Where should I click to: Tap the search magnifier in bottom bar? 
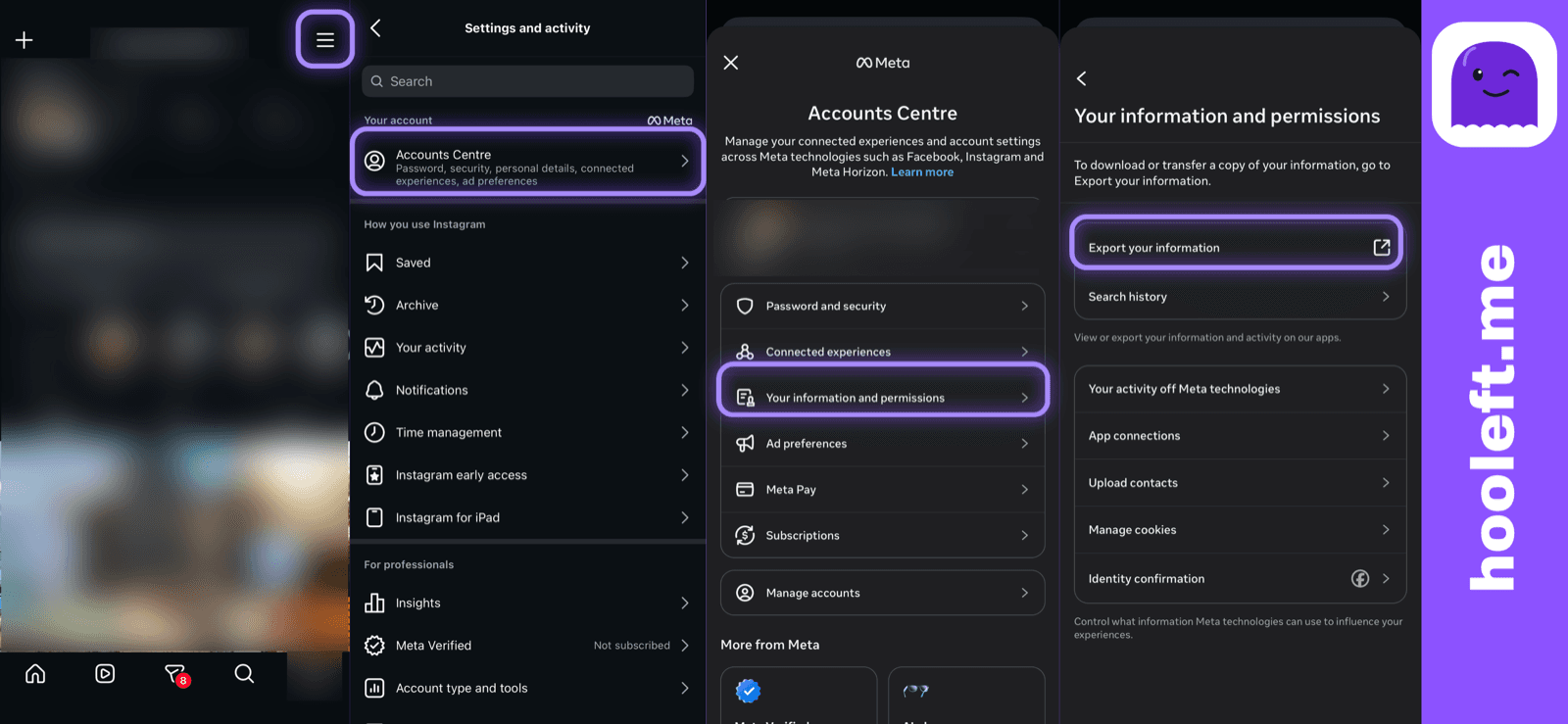[244, 674]
